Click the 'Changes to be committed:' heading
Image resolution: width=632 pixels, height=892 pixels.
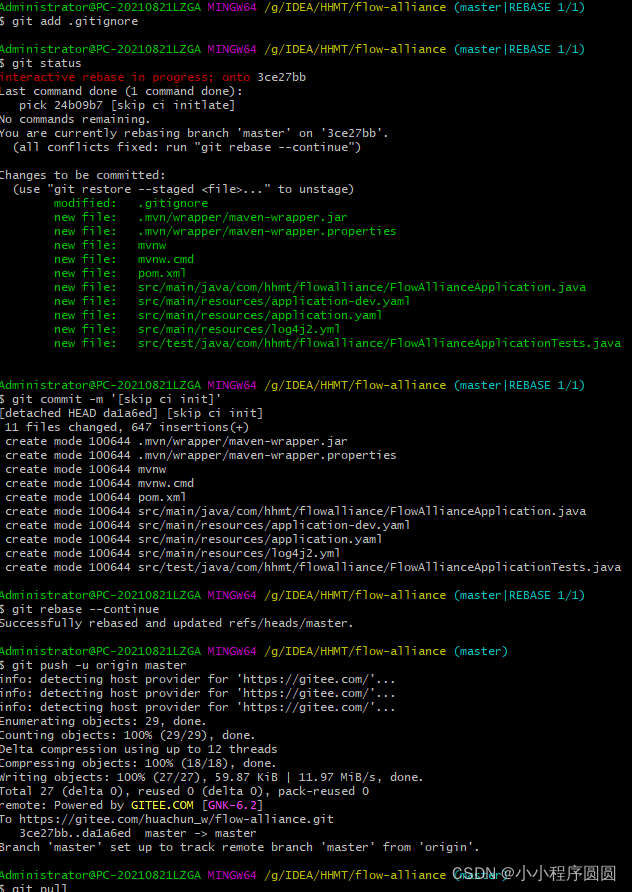[83, 175]
